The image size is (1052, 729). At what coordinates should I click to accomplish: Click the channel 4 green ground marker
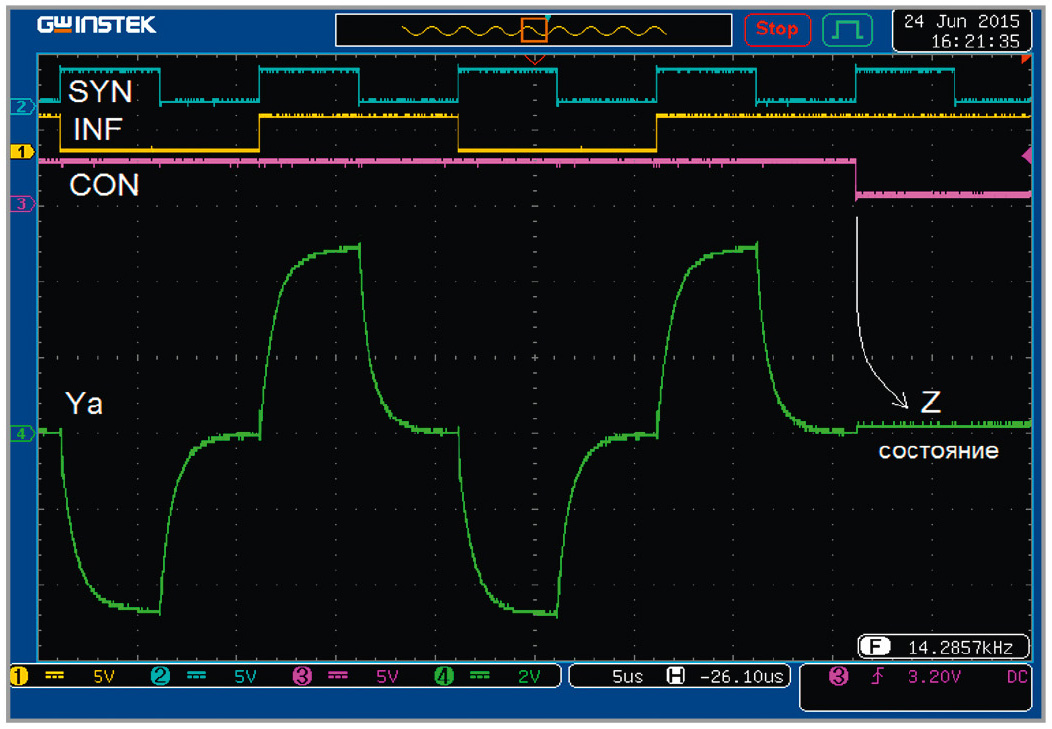tap(21, 433)
